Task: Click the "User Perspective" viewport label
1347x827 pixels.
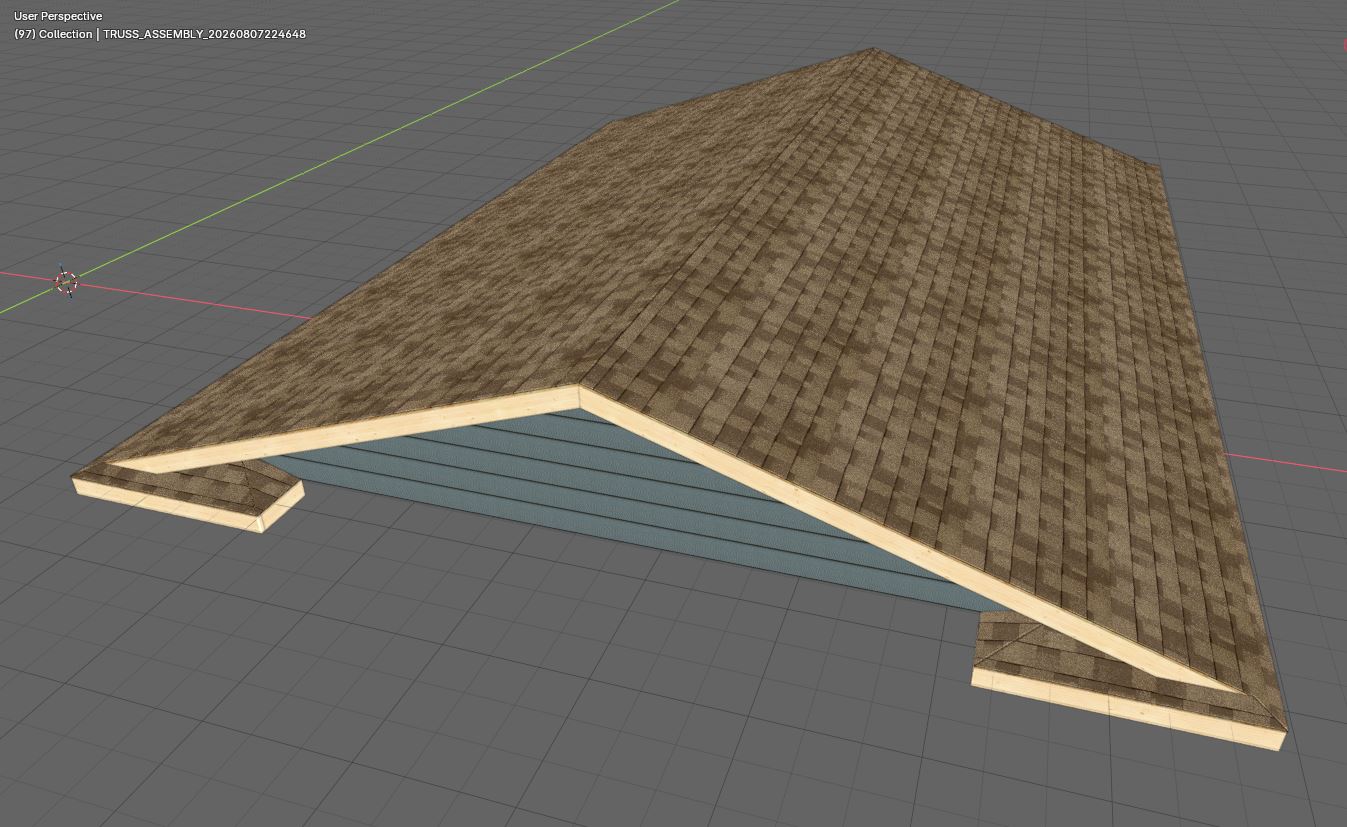Action: (x=58, y=16)
